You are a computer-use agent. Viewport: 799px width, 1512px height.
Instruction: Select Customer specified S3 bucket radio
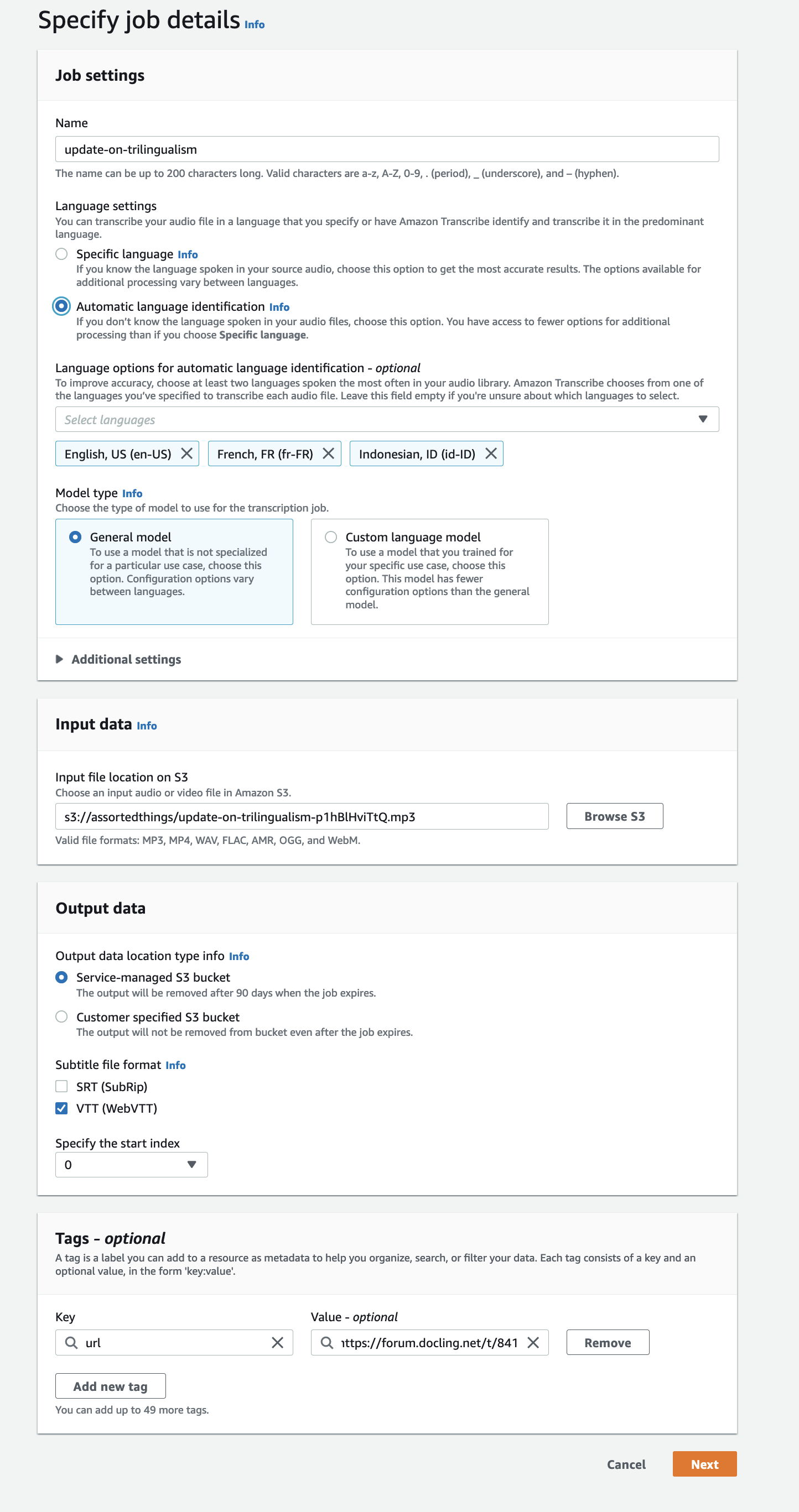click(x=61, y=1016)
